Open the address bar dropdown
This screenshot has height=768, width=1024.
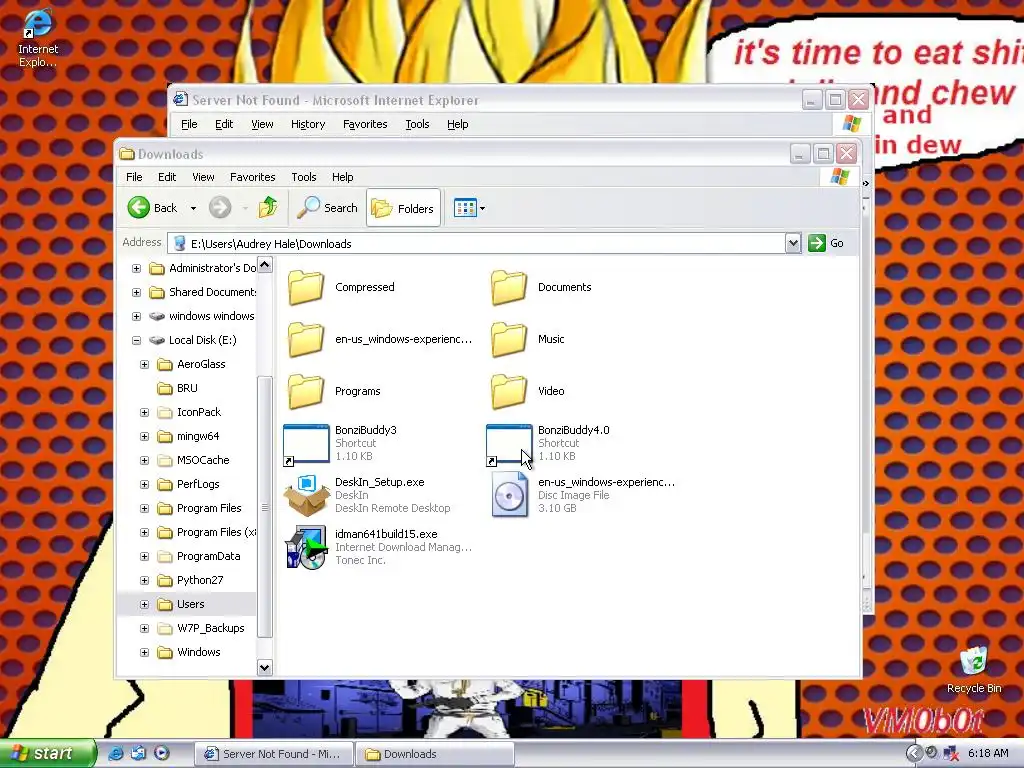coord(793,244)
